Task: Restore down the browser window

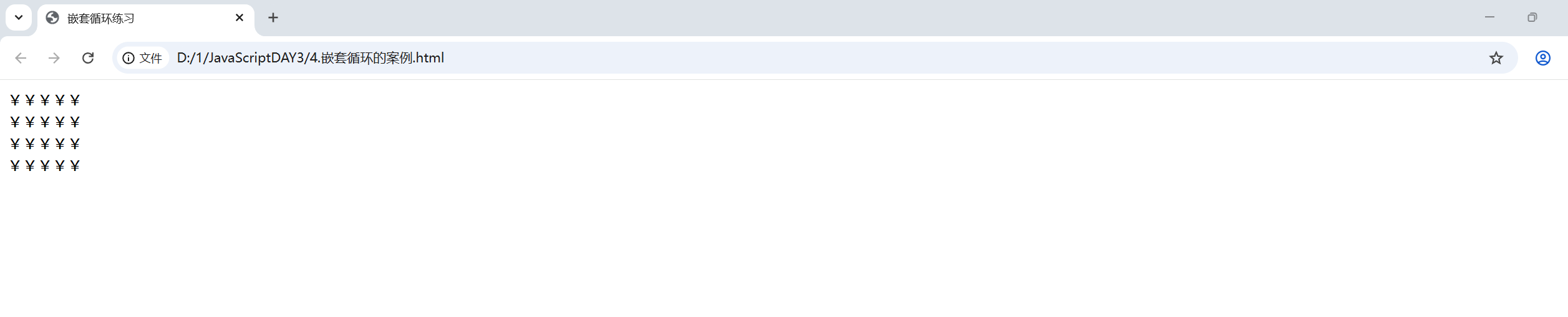Action: pyautogui.click(x=1532, y=17)
